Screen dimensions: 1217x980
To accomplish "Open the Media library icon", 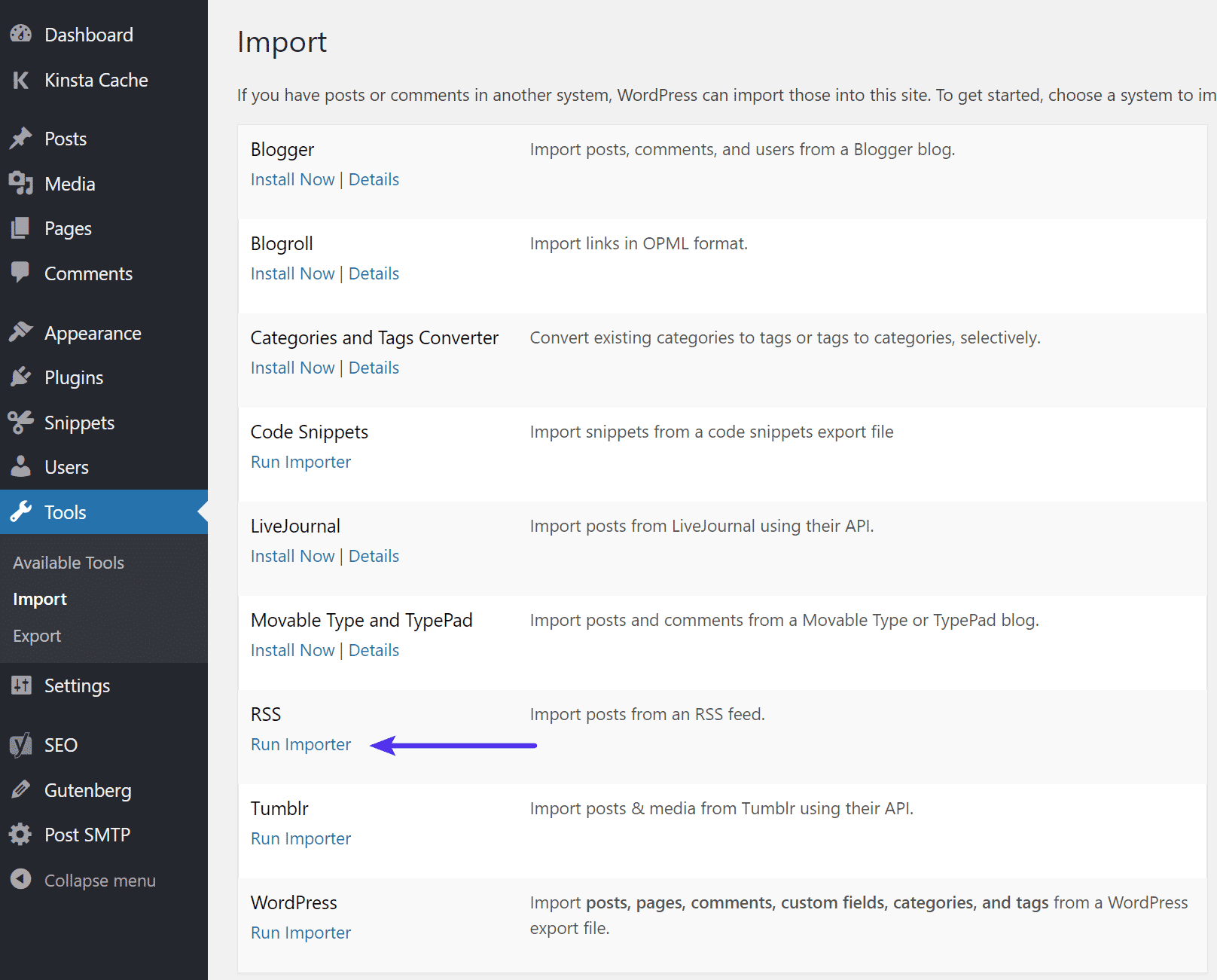I will (21, 183).
